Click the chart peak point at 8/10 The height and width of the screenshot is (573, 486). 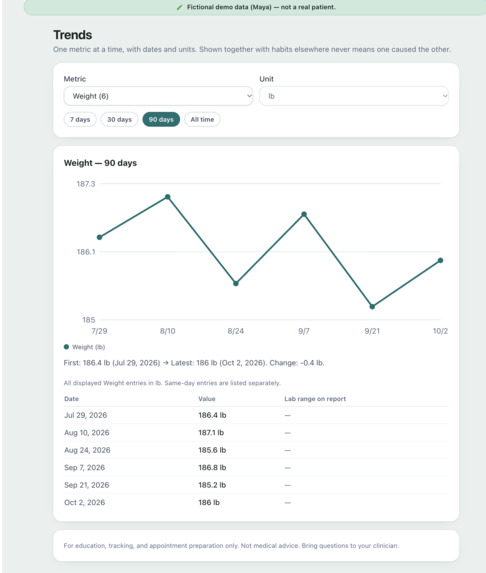coord(167,197)
